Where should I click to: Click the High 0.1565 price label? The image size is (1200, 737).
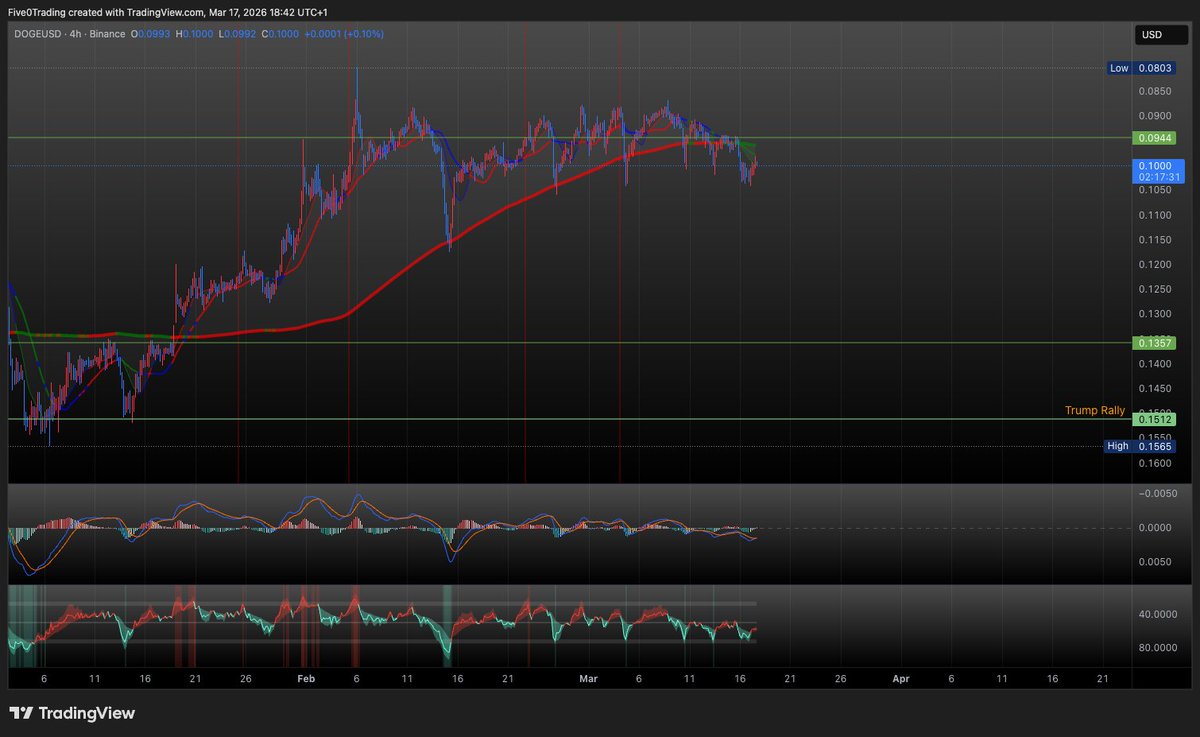coord(1140,446)
